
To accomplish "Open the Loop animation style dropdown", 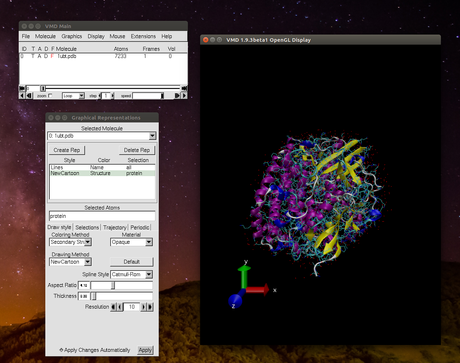I will click(73, 96).
